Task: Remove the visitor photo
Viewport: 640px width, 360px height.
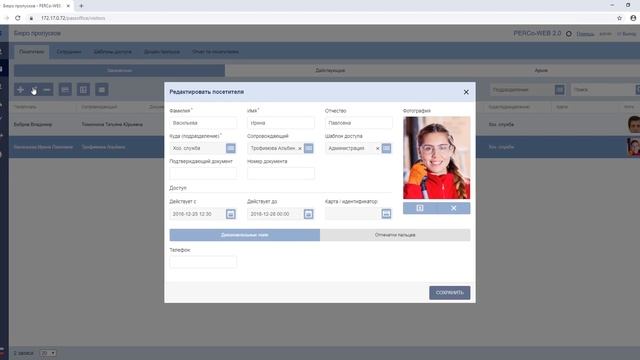Action: pyautogui.click(x=453, y=208)
